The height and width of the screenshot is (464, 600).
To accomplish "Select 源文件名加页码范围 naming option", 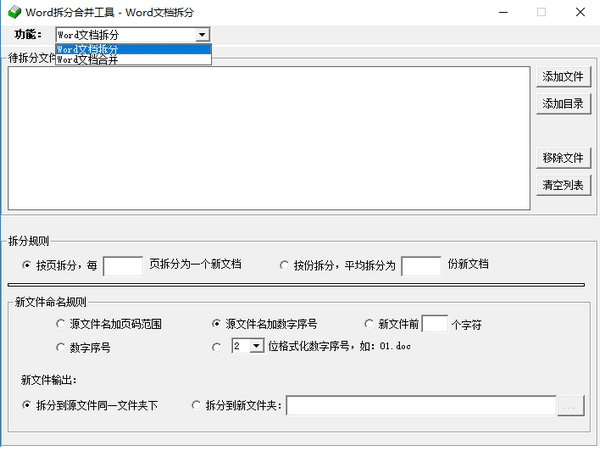I will (x=60, y=324).
